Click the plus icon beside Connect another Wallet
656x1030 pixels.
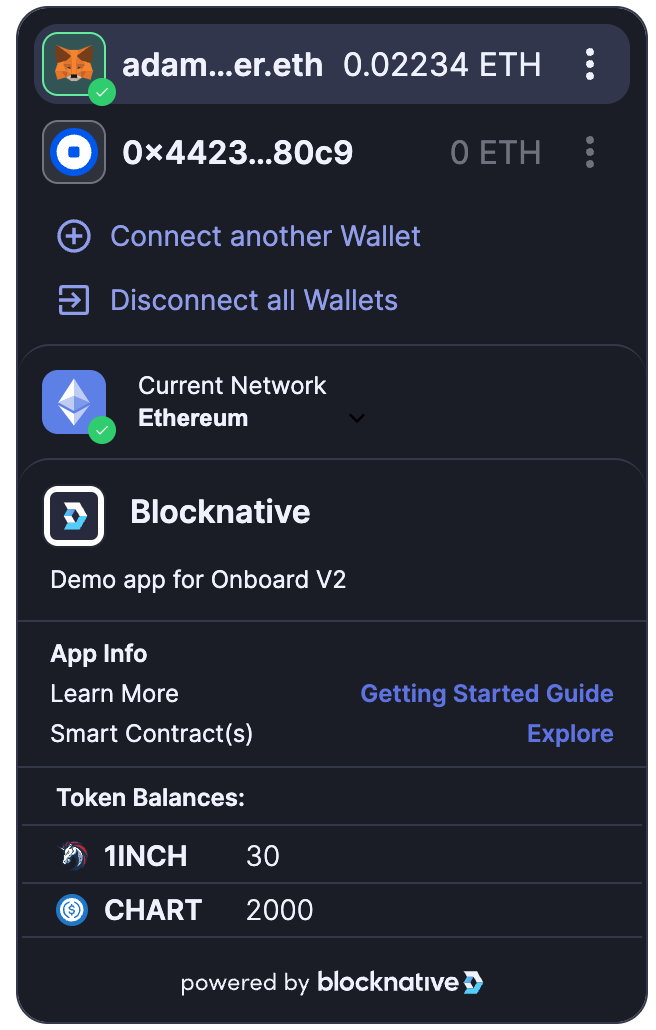click(x=74, y=237)
